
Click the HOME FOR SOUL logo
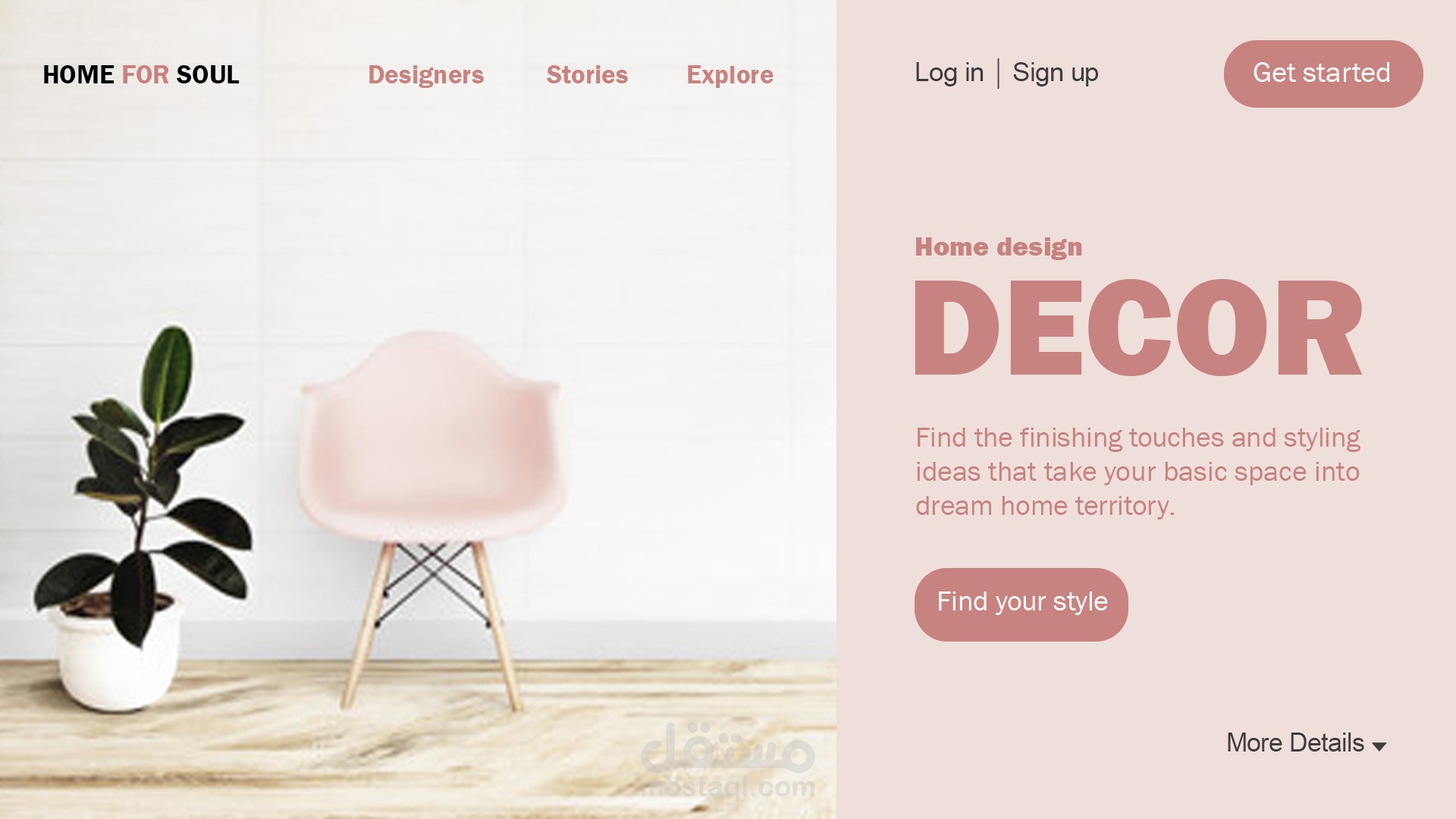pos(141,74)
